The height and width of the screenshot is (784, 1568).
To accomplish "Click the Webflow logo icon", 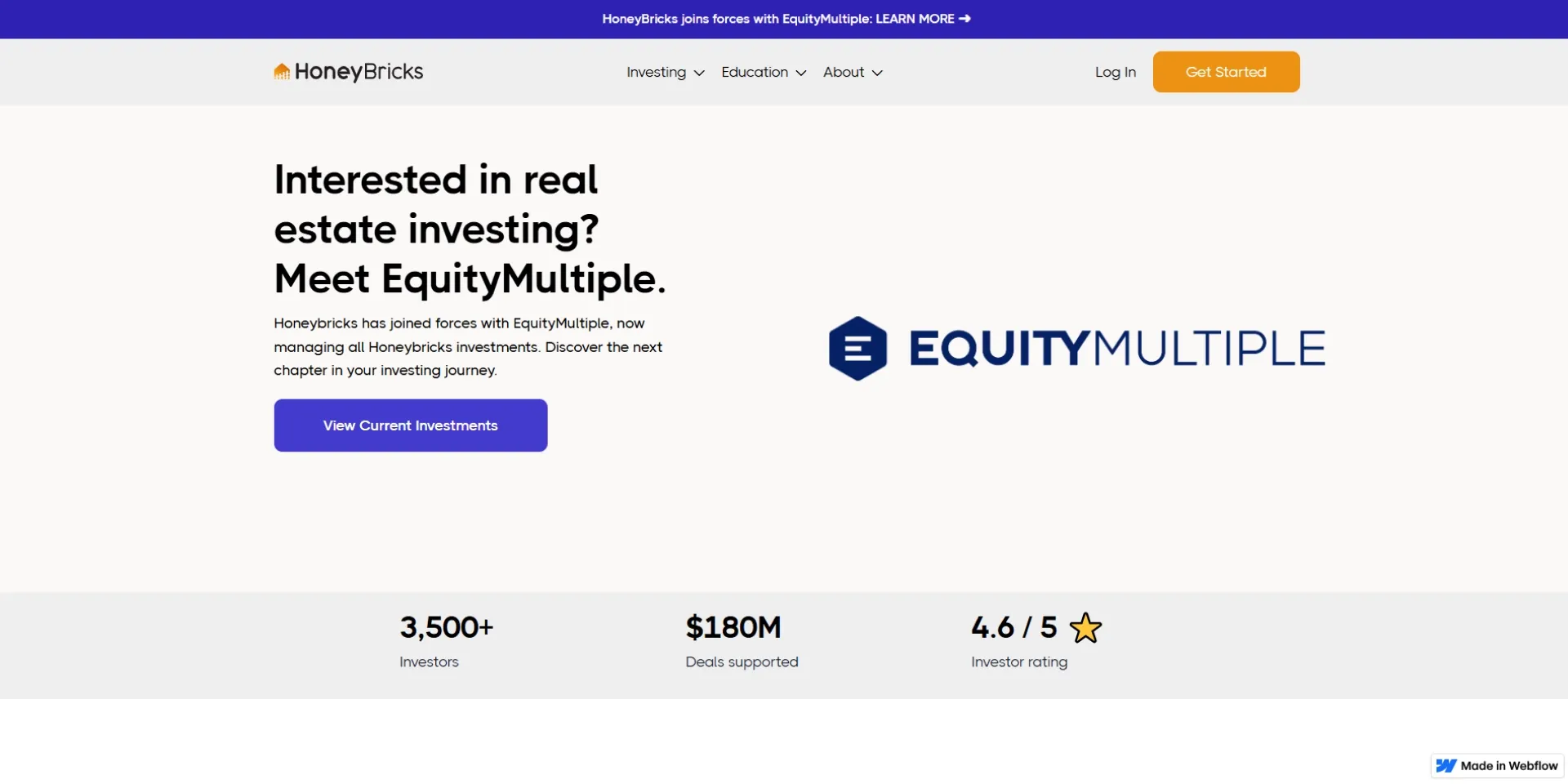I will (x=1446, y=766).
